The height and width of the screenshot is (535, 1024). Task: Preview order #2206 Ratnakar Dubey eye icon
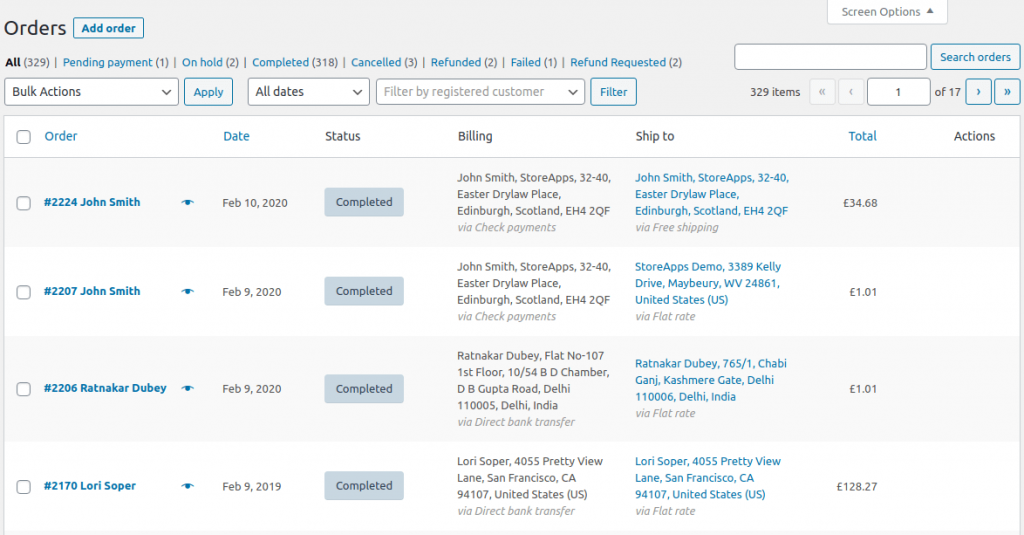pos(187,388)
